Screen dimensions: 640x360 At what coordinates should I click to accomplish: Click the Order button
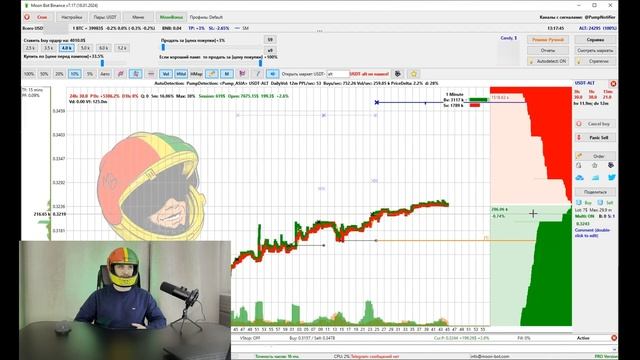pos(595,156)
